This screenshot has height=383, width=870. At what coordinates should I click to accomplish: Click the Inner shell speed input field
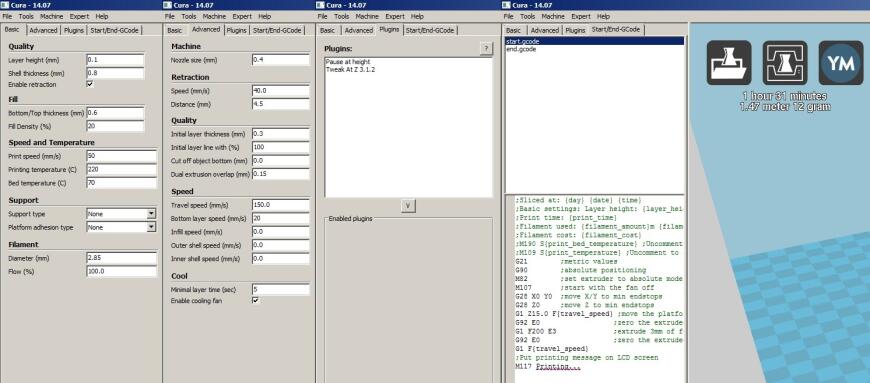pyautogui.click(x=280, y=258)
